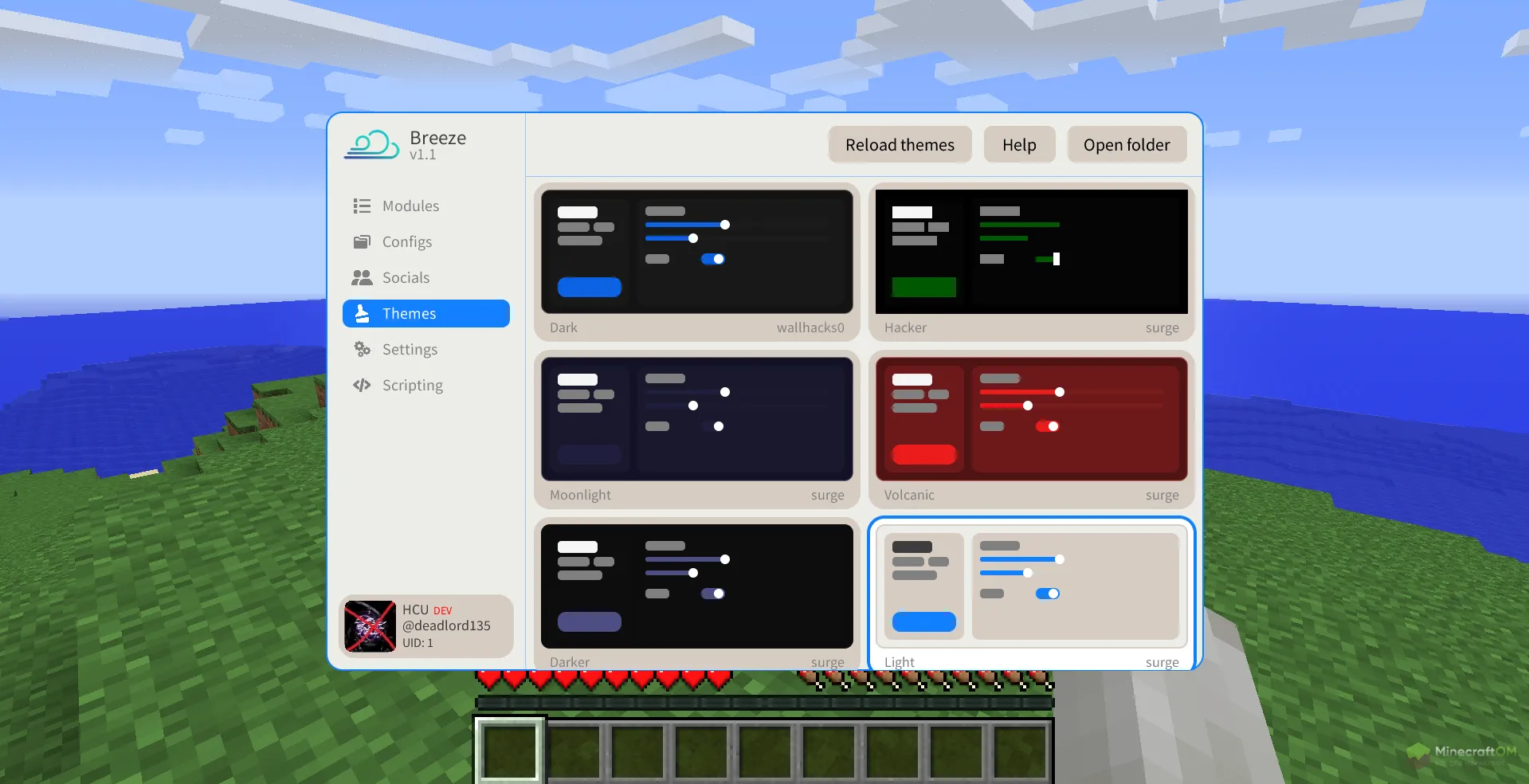Image resolution: width=1529 pixels, height=784 pixels.
Task: Click the Themes paintbrush icon
Action: (362, 314)
